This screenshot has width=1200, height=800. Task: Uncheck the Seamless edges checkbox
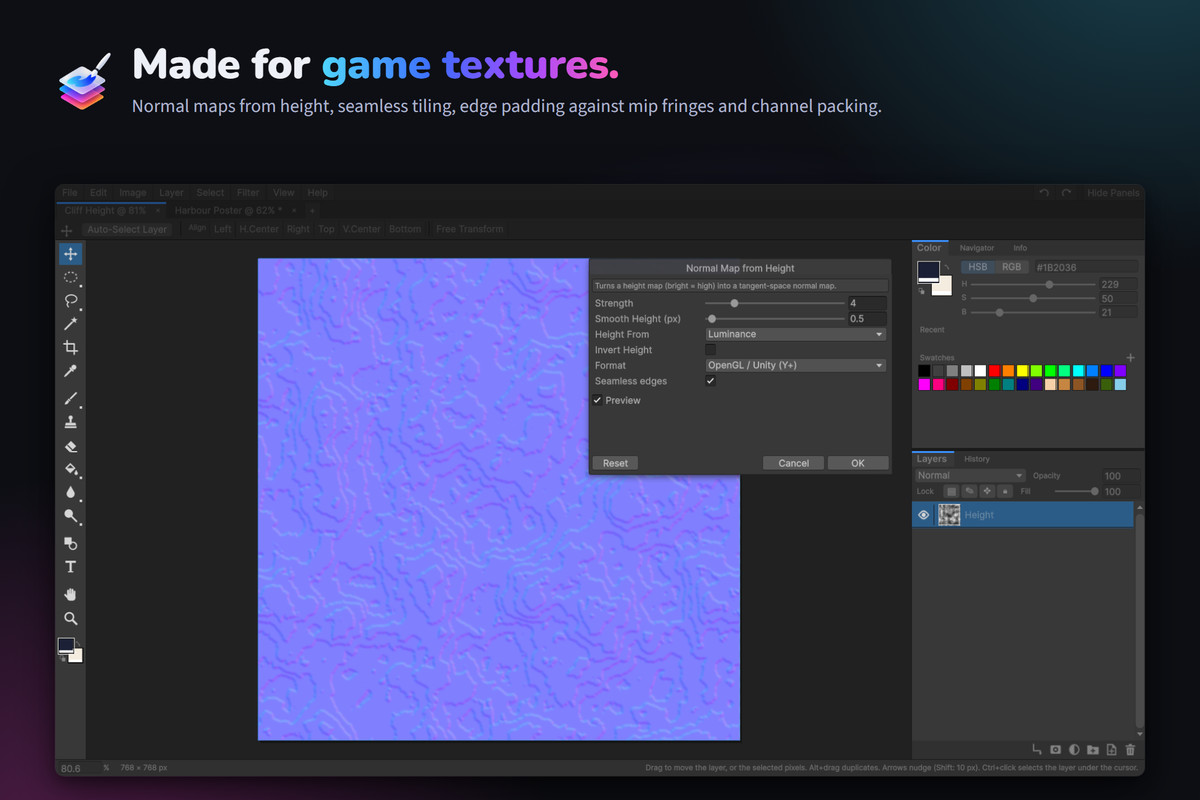click(710, 381)
